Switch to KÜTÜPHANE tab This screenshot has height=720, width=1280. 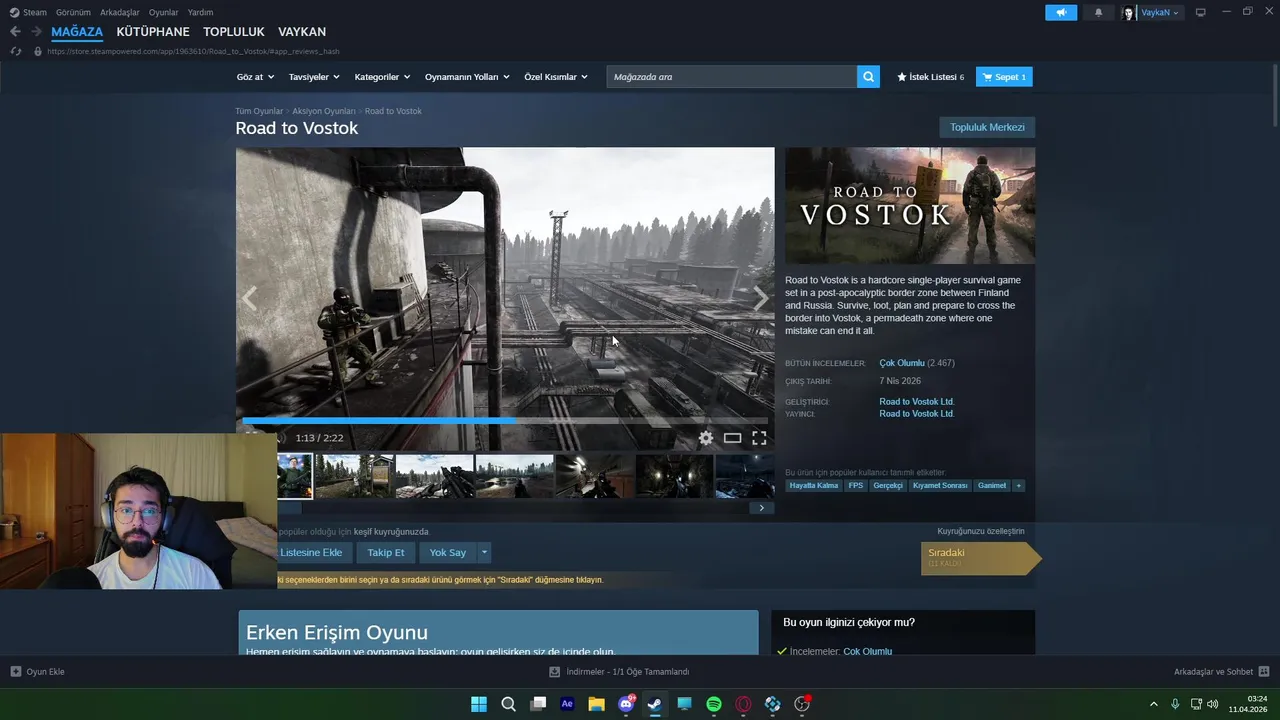click(153, 32)
